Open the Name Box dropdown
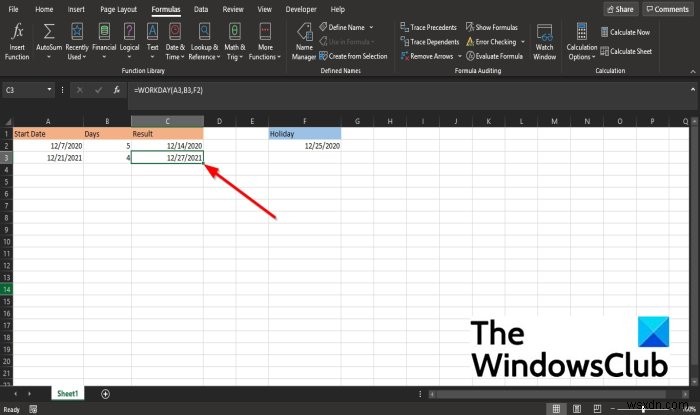700x415 pixels. pyautogui.click(x=49, y=90)
